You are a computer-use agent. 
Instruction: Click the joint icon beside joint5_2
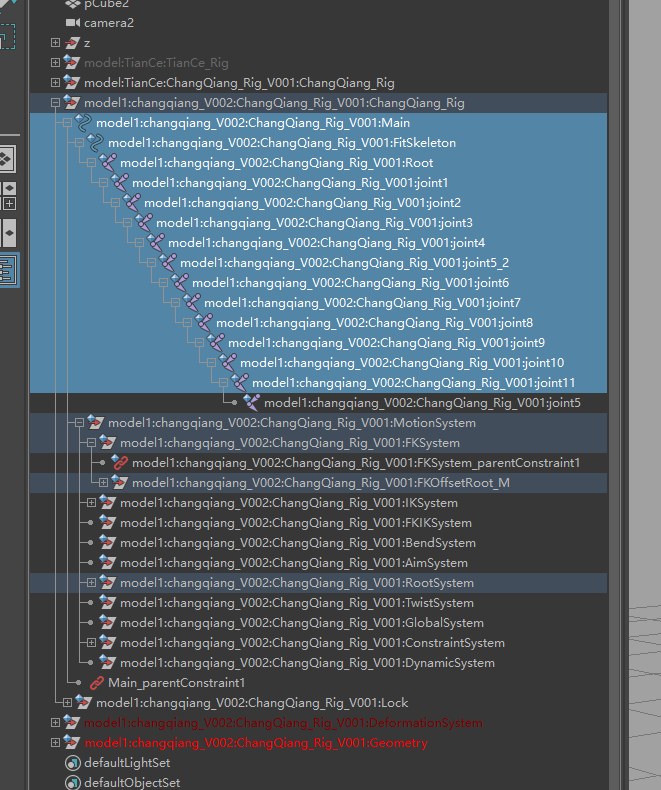pos(168,262)
